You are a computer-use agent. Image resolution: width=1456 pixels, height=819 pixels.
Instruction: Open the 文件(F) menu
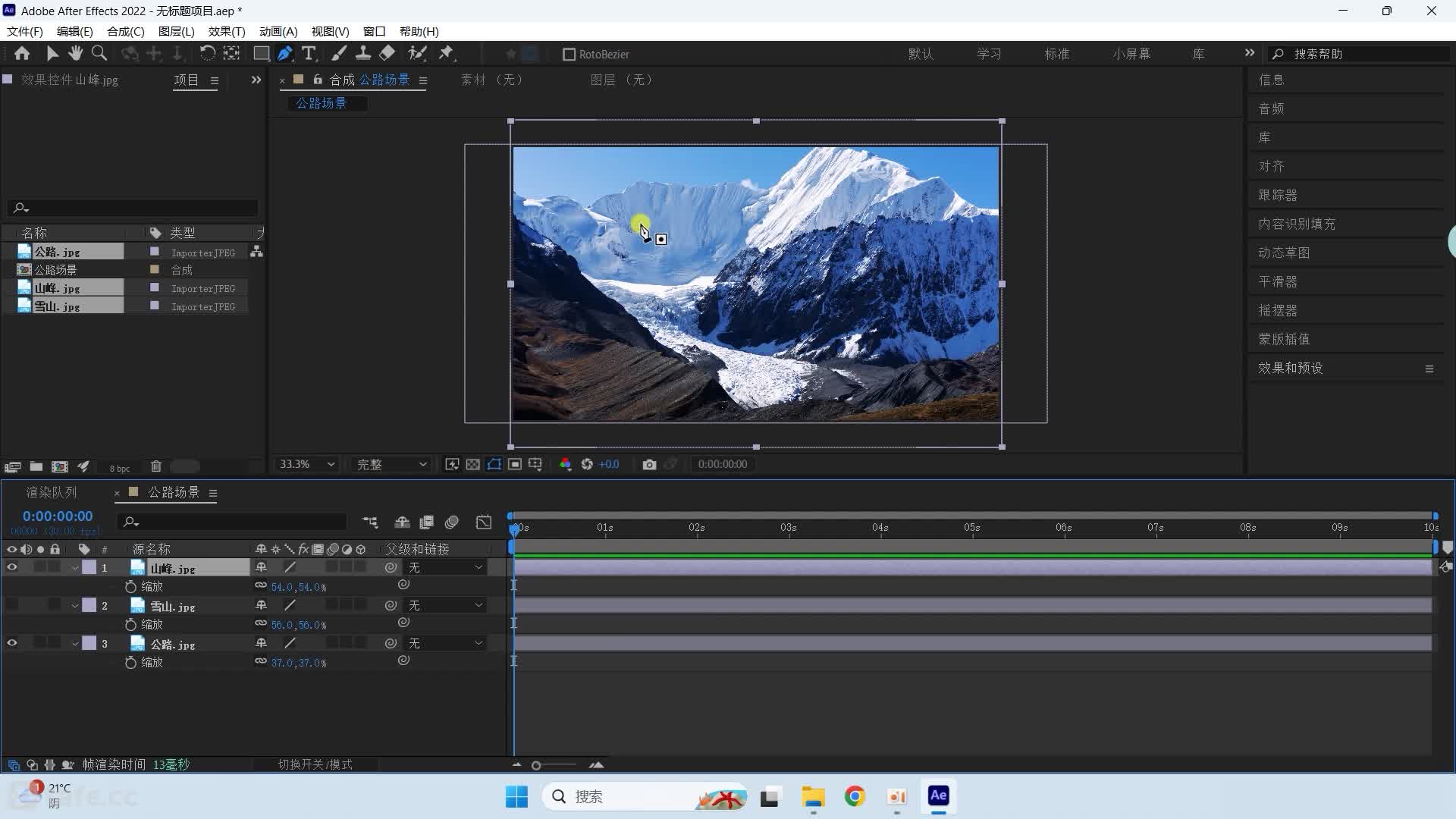tap(25, 32)
